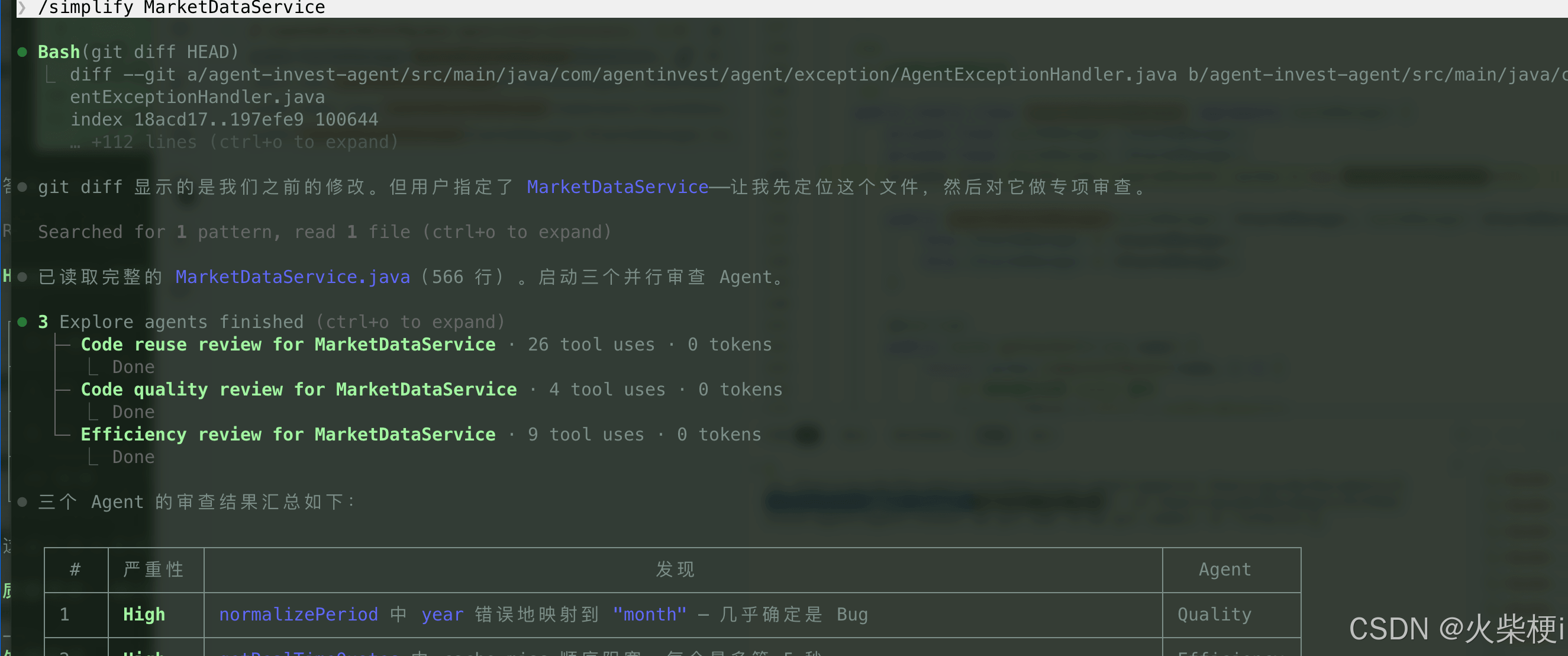Expand the 3 Explore agents finished section

(x=272, y=321)
